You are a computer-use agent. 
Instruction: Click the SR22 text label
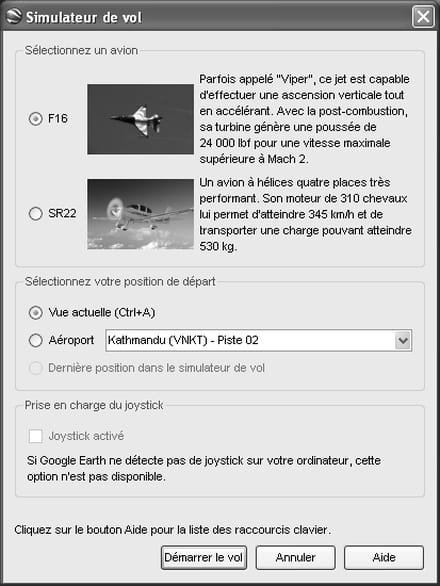click(62, 213)
